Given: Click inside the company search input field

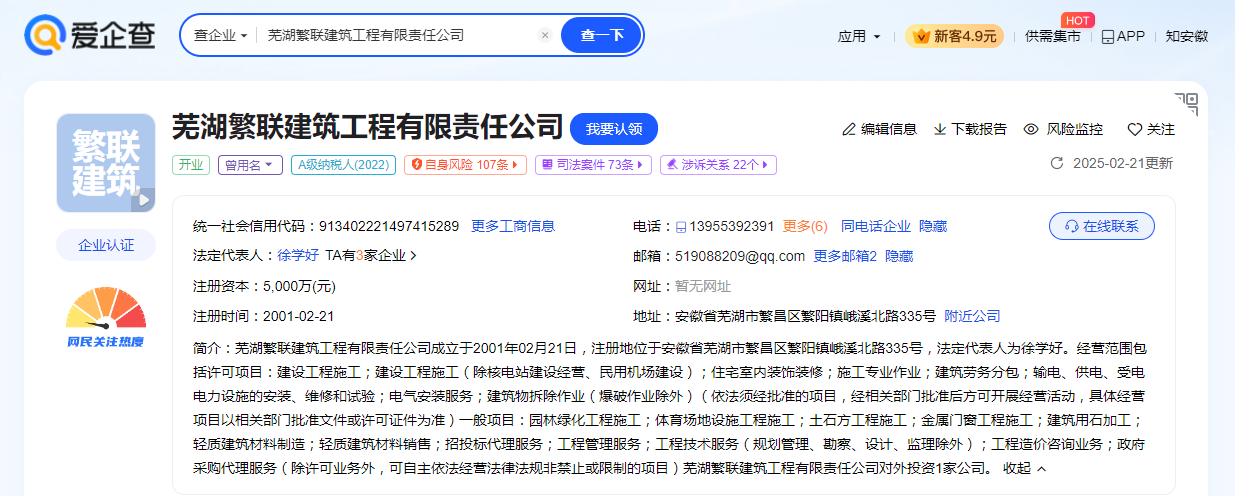Looking at the screenshot, I should 400,35.
